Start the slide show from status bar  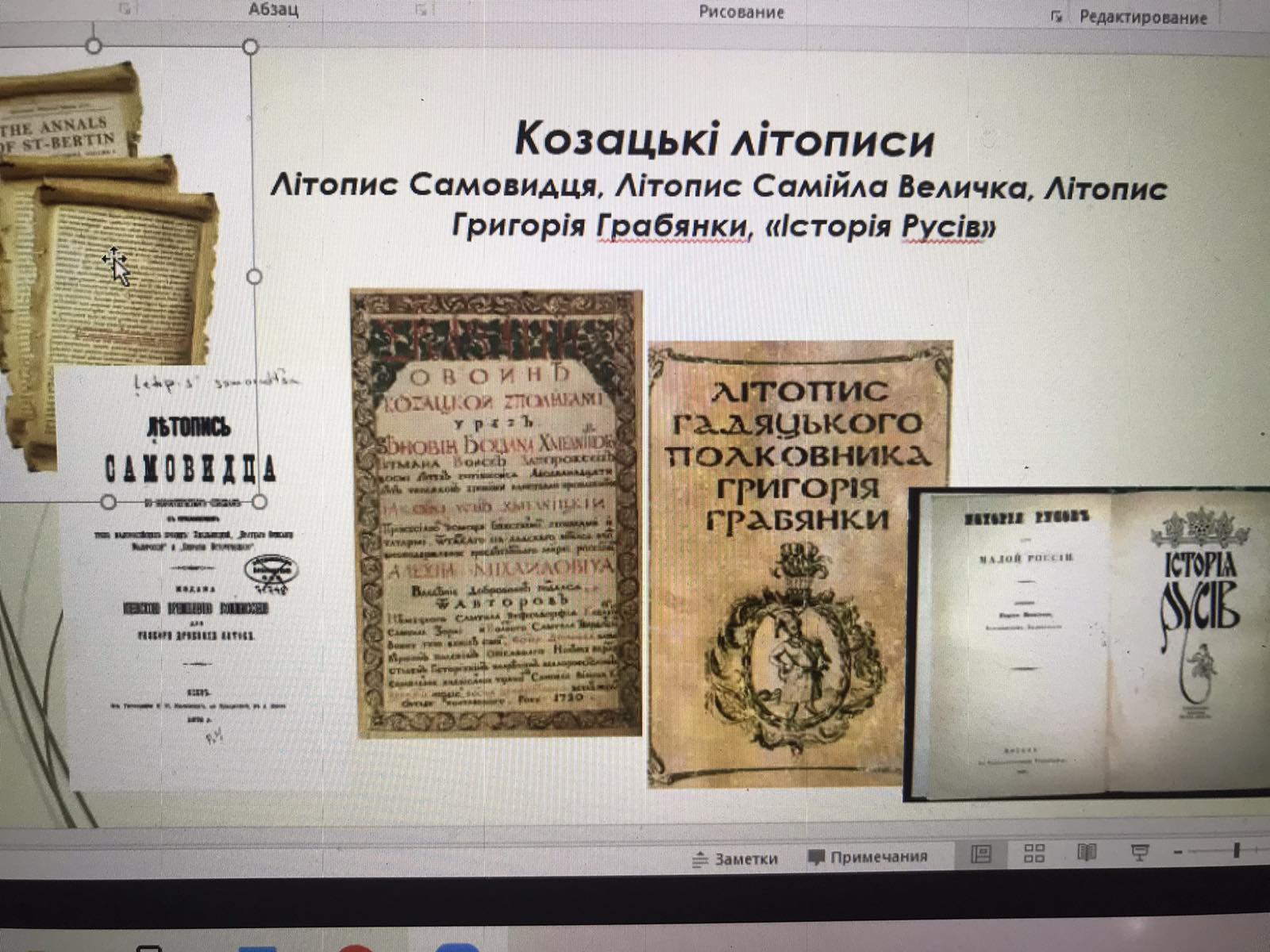click(x=1140, y=854)
